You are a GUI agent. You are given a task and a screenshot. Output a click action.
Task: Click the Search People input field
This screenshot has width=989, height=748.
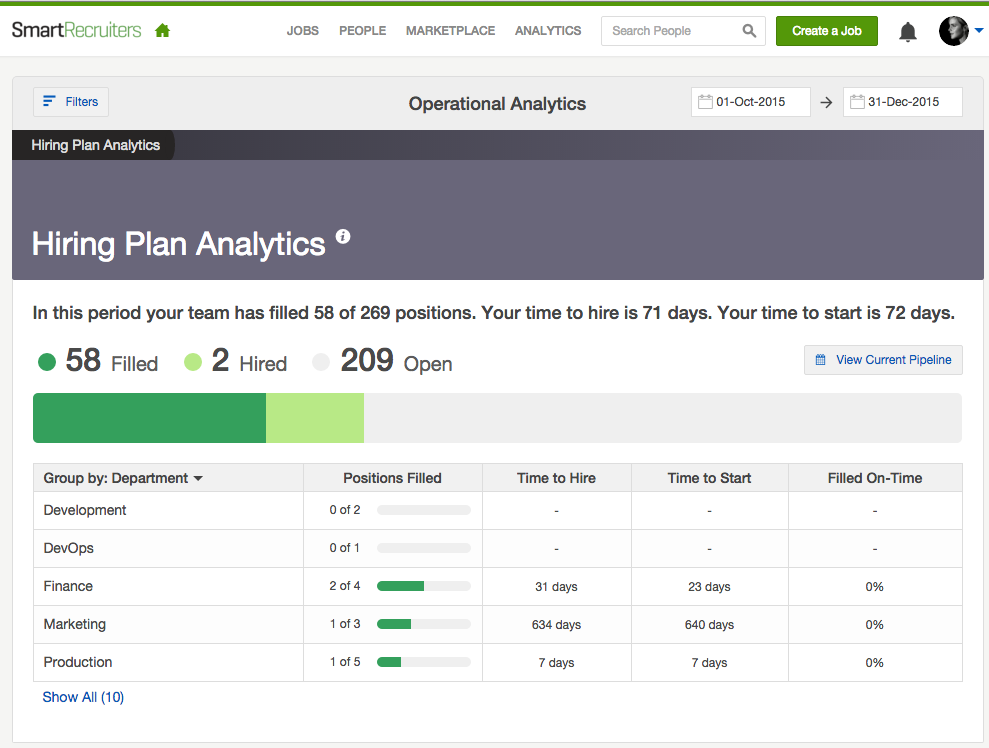(672, 31)
